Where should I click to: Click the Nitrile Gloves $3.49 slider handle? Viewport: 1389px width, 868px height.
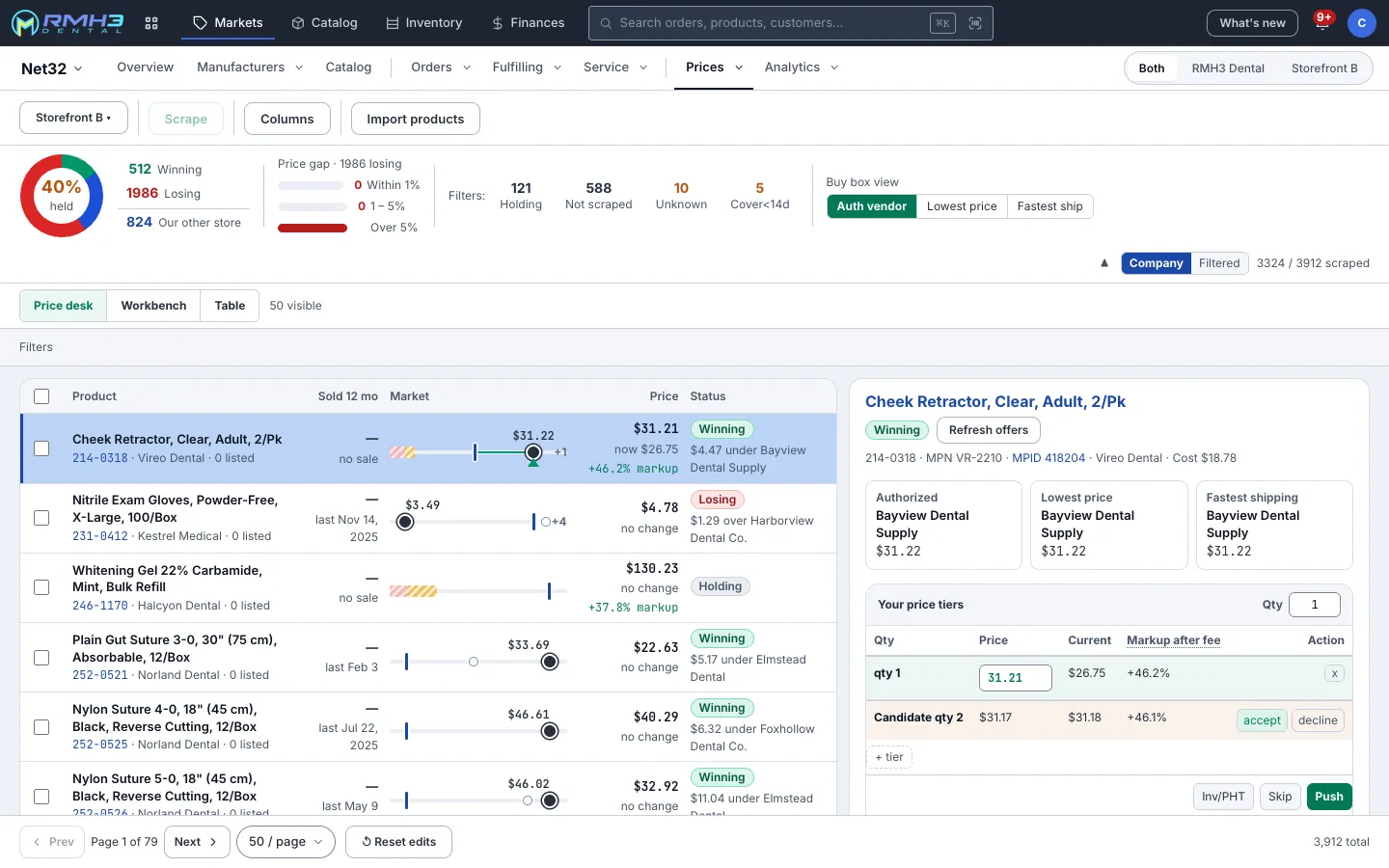405,522
